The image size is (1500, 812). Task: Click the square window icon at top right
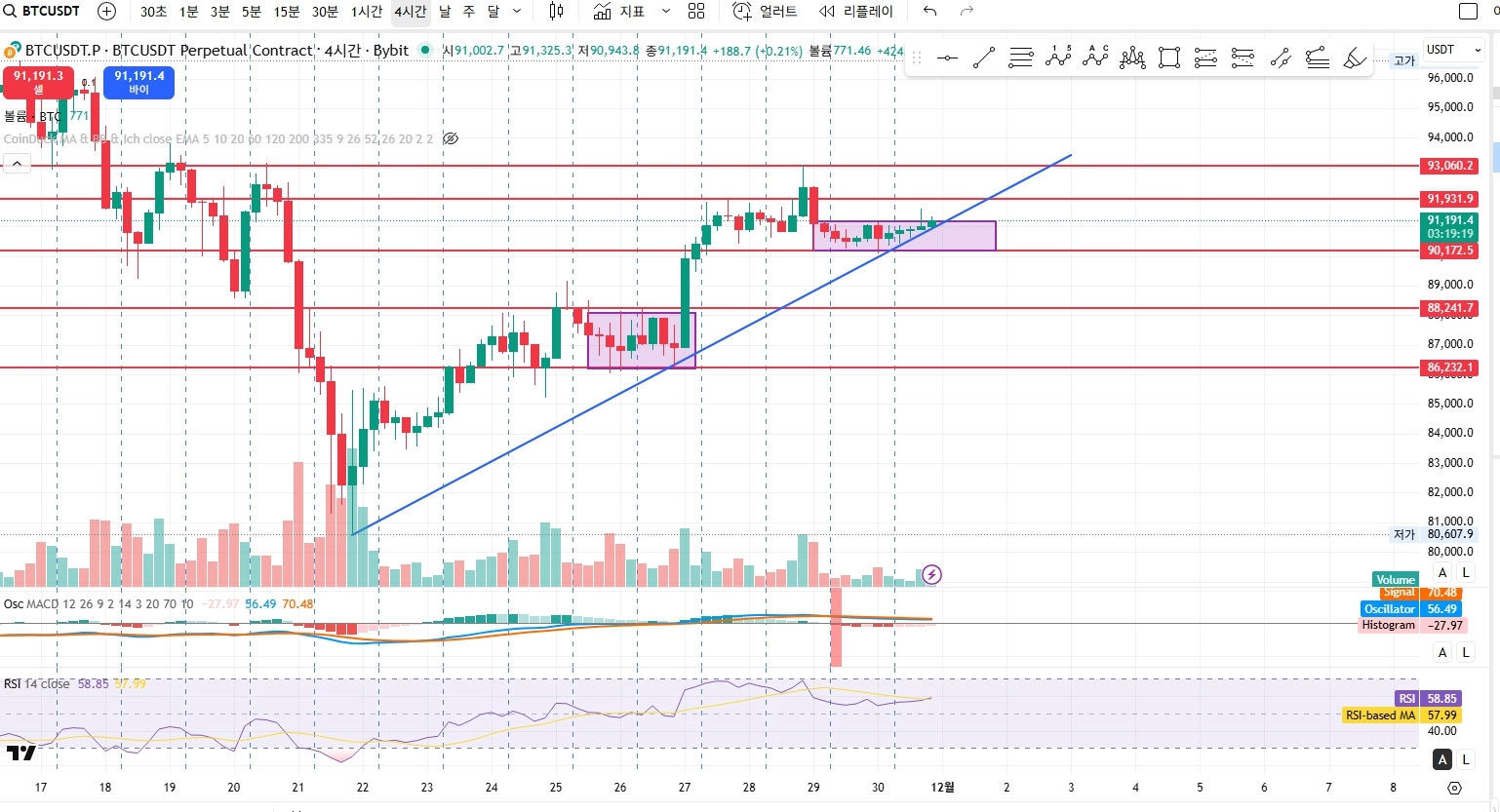[x=1468, y=12]
